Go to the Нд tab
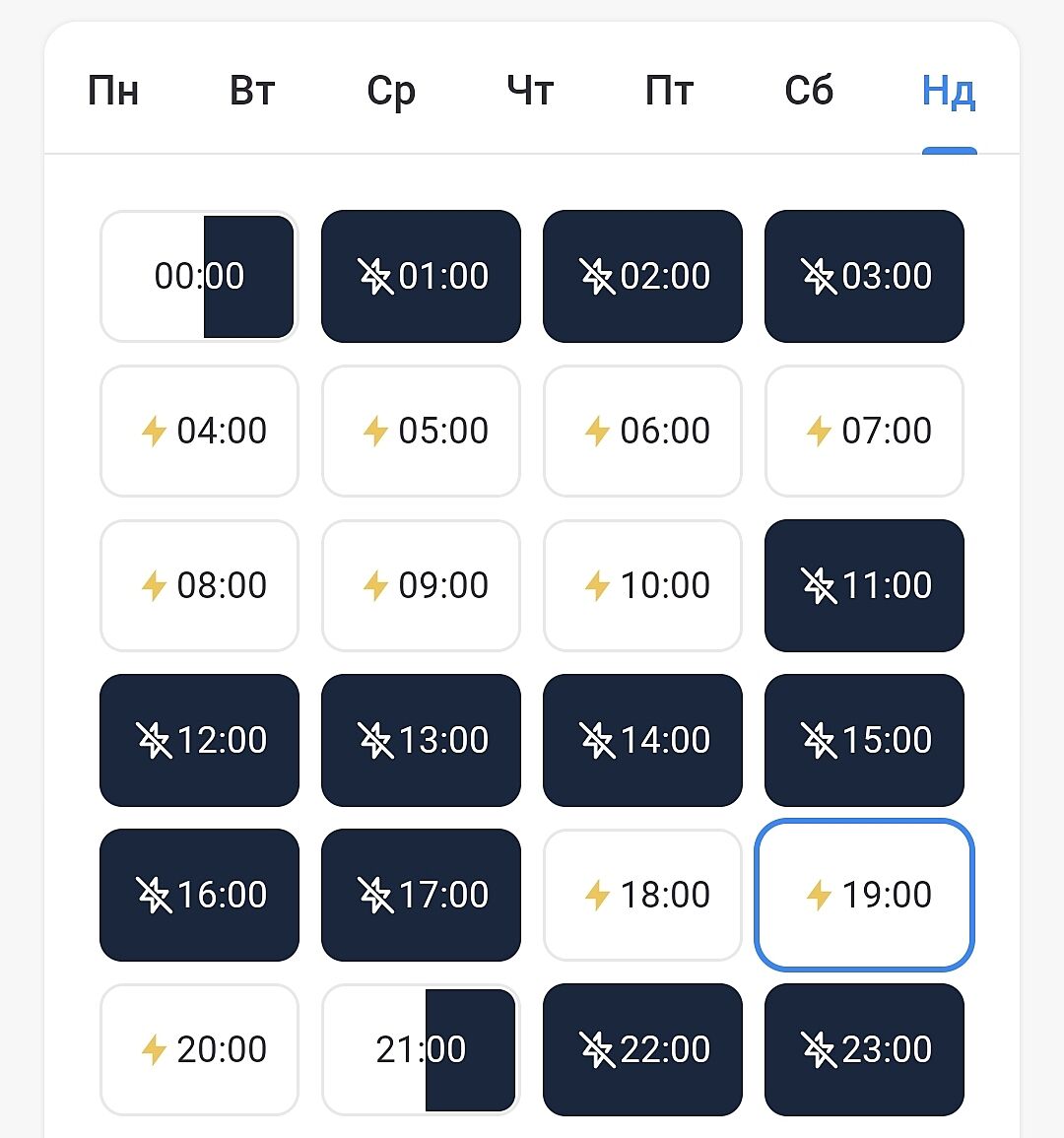Screen dimensions: 1064x1138 pos(949,91)
